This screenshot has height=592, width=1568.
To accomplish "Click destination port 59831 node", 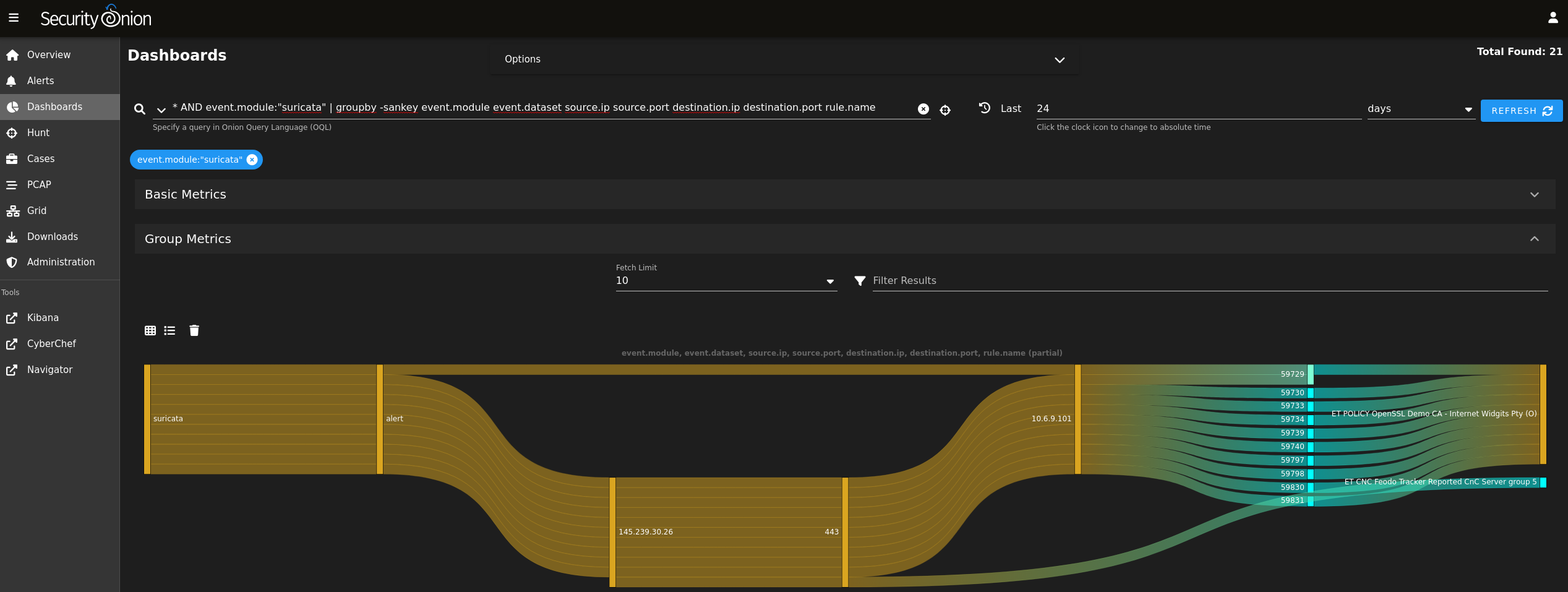I will (1310, 501).
